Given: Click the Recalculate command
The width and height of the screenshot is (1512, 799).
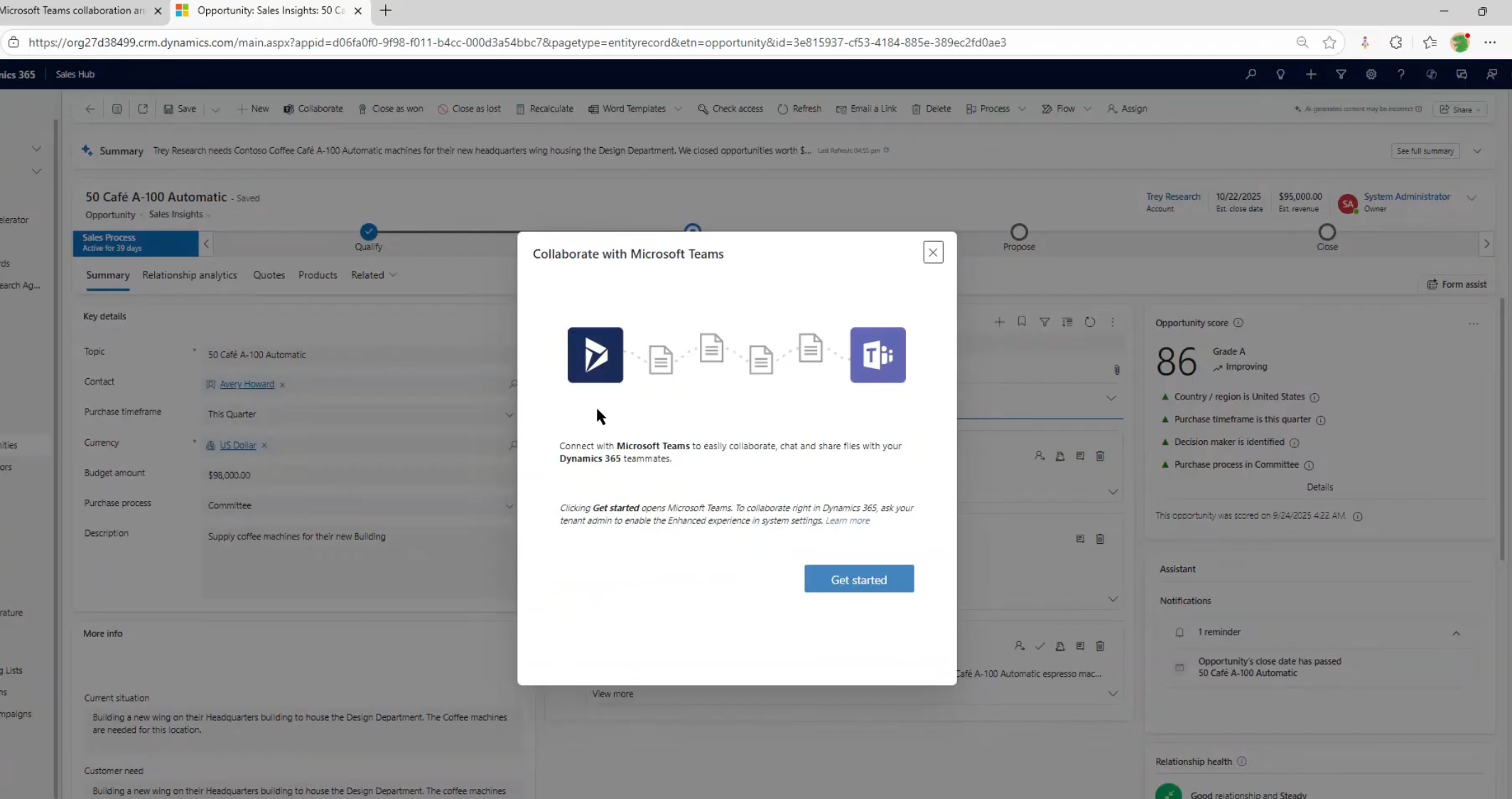Looking at the screenshot, I should pos(545,109).
